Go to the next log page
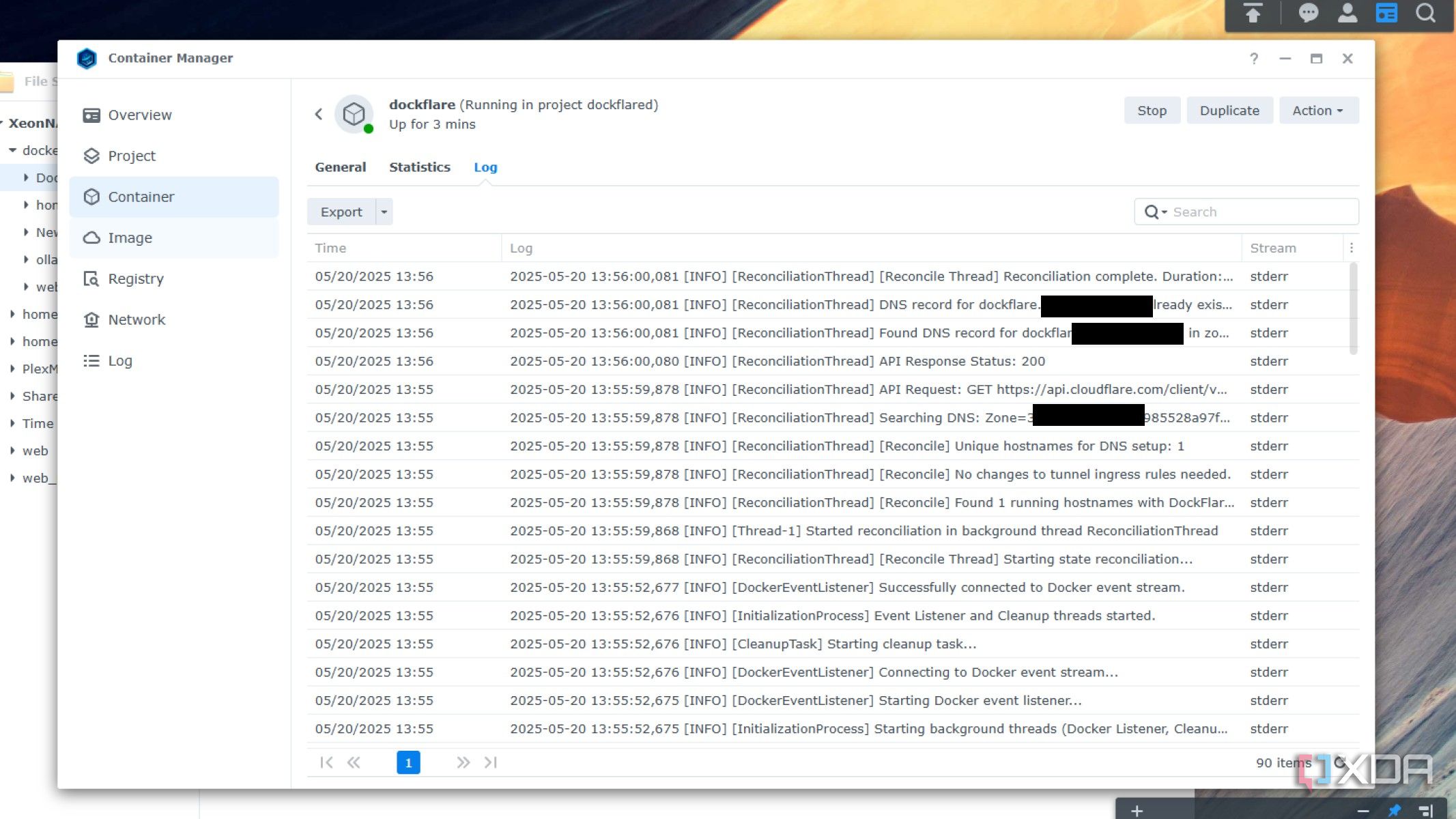Viewport: 1456px width, 819px height. (463, 762)
